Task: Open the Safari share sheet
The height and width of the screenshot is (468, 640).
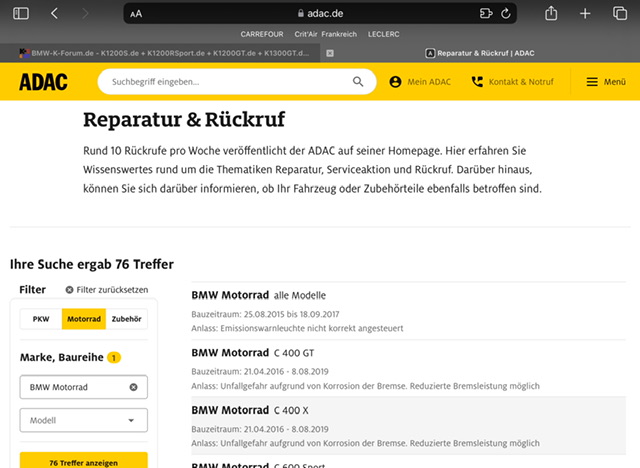Action: (551, 13)
